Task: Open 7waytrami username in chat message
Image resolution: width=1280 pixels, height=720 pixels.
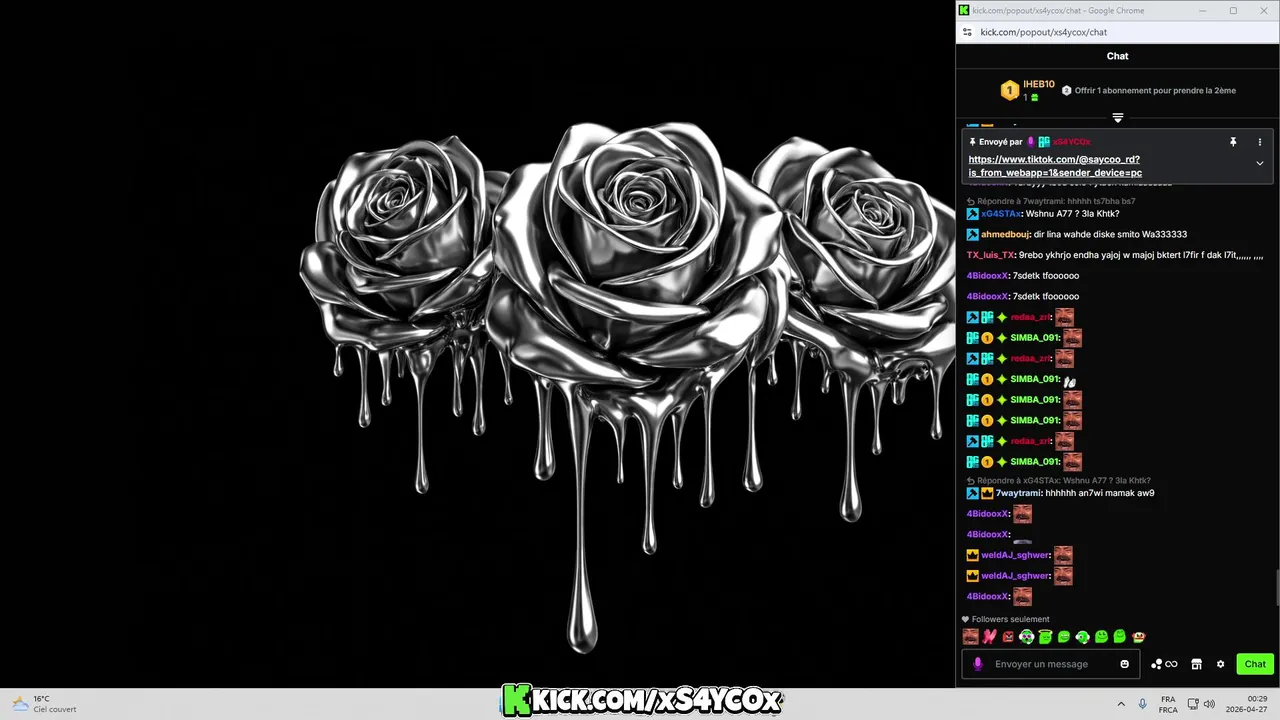Action: click(x=1019, y=493)
